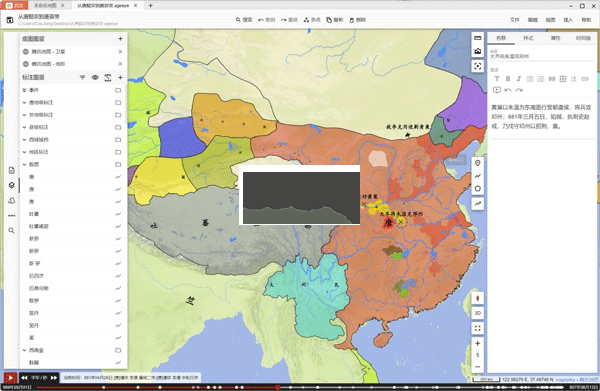Expand the 外地级标注 layer group
This screenshot has height=391, width=600.
coord(24,115)
